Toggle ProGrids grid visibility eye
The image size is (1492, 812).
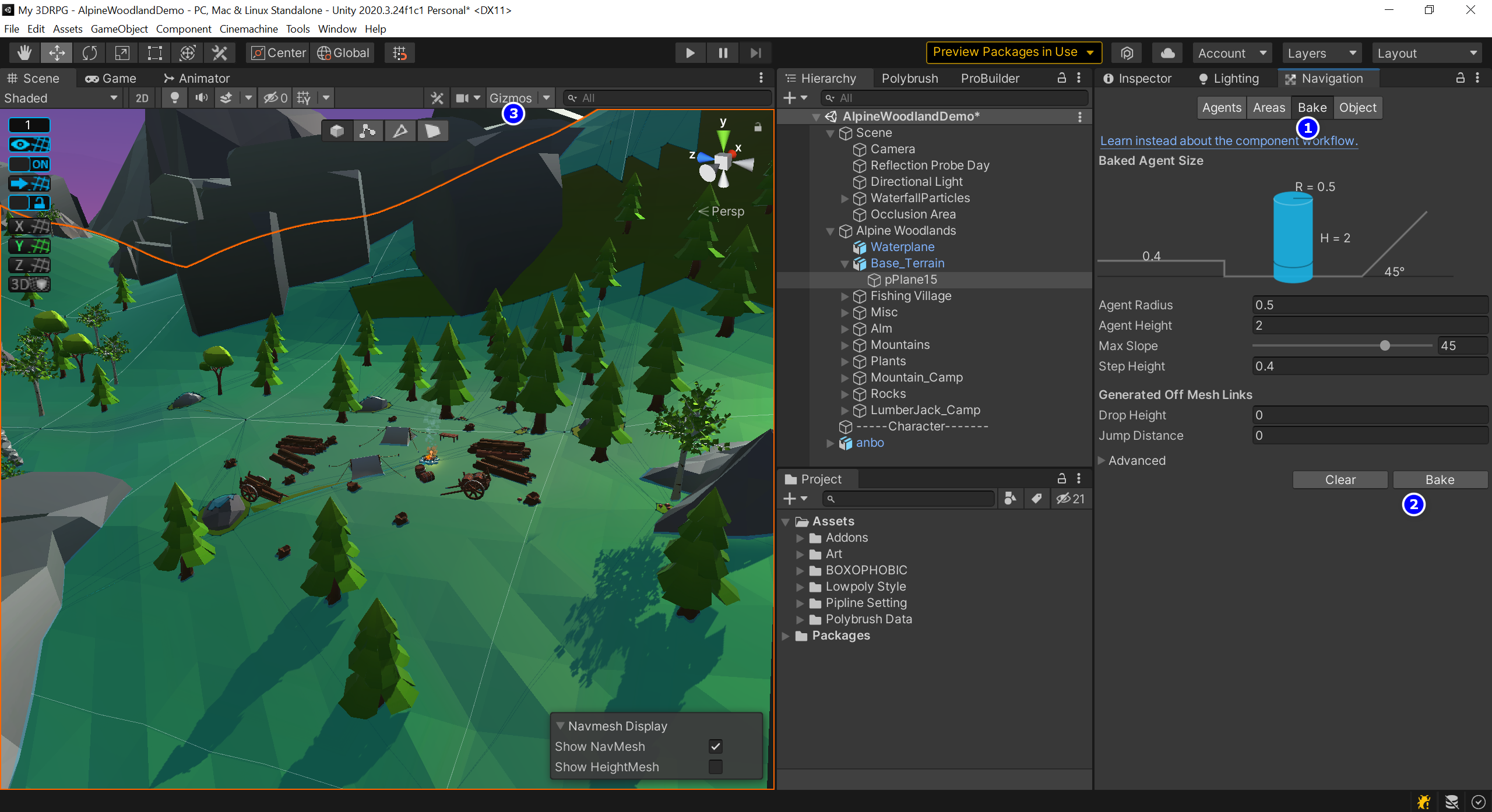[29, 144]
